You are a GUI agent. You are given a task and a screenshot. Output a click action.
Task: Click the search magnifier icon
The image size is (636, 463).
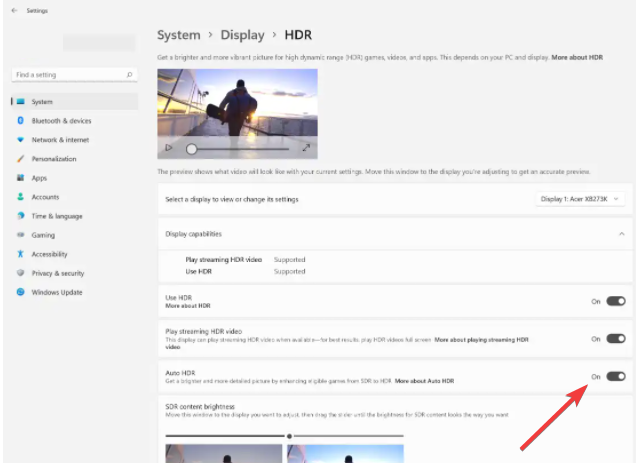click(x=130, y=75)
